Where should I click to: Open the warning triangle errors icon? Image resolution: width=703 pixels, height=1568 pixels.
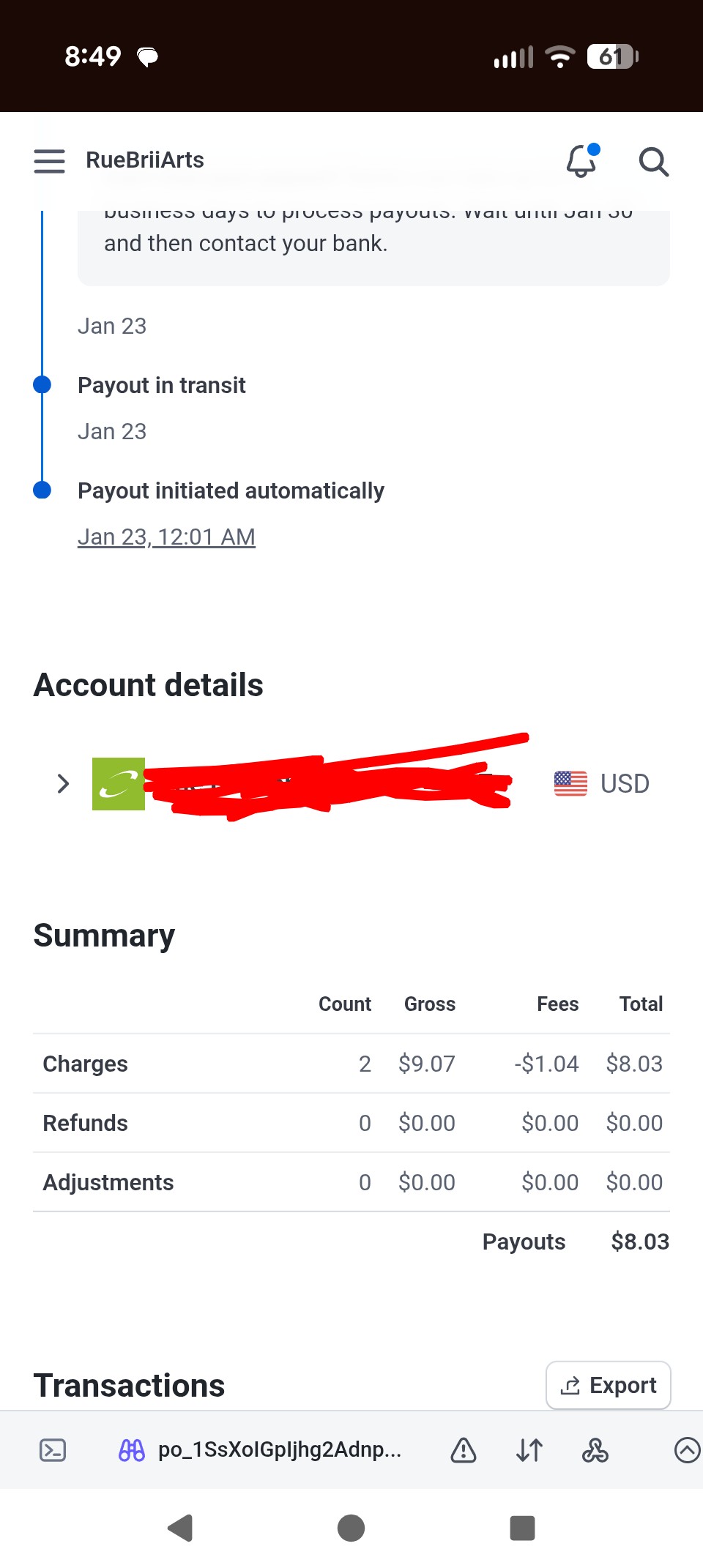464,1450
